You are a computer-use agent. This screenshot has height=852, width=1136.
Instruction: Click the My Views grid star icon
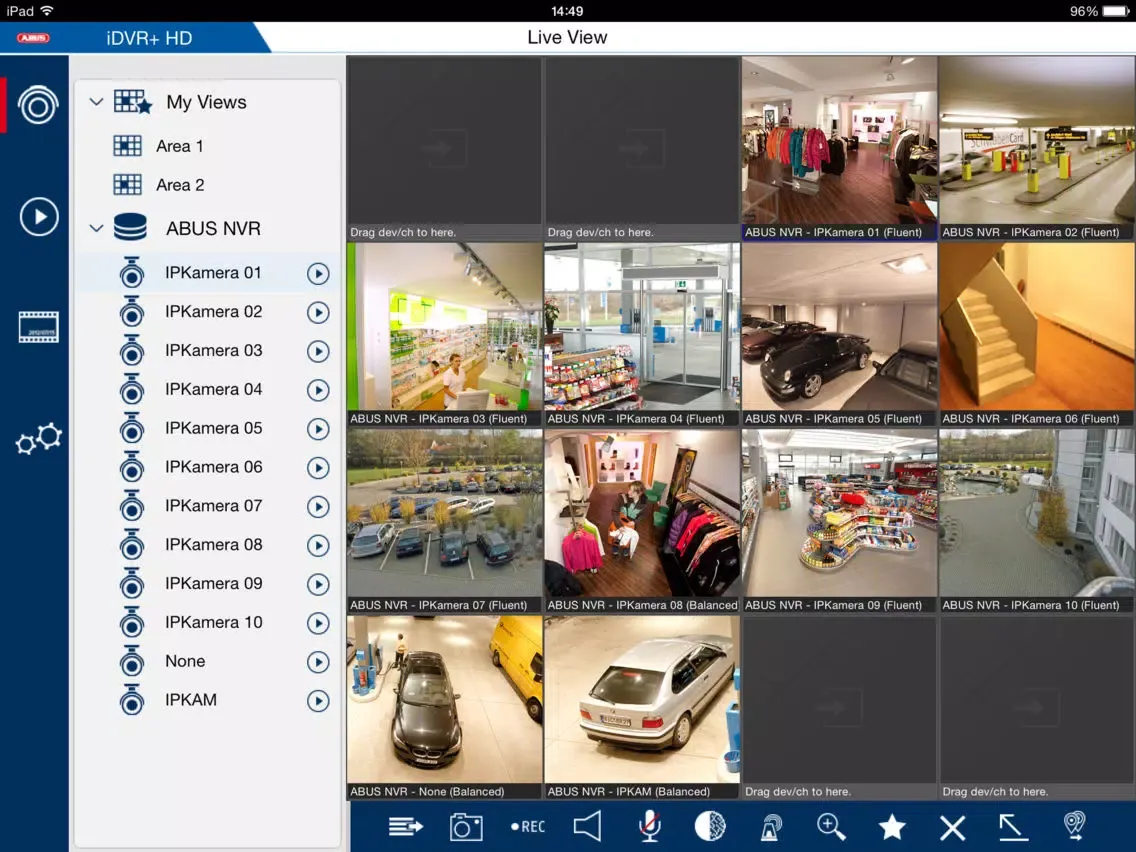(x=133, y=102)
